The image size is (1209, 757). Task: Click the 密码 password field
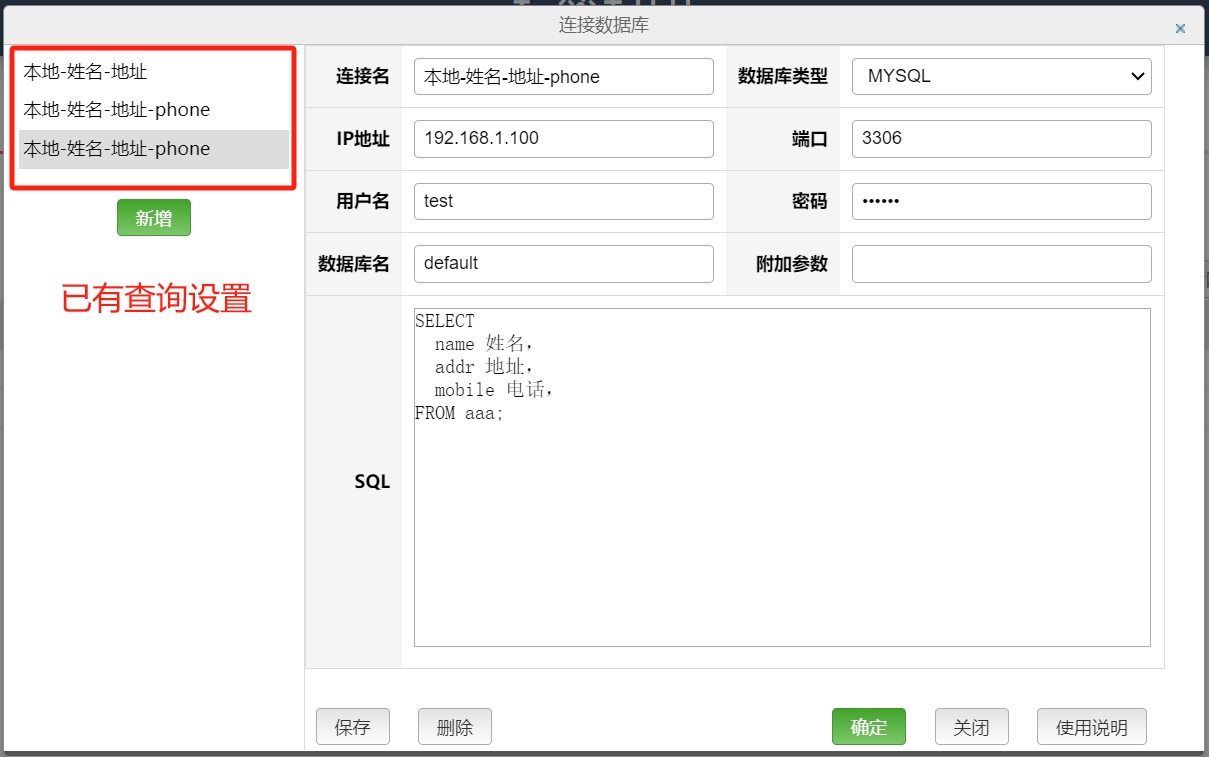pos(1000,201)
